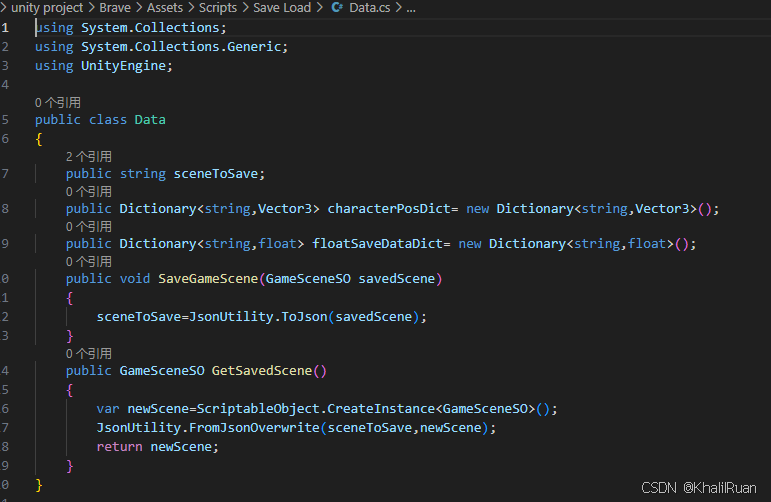Click 'ScriptableObject.CreateInstance' call
771x502 pixels.
(316, 409)
